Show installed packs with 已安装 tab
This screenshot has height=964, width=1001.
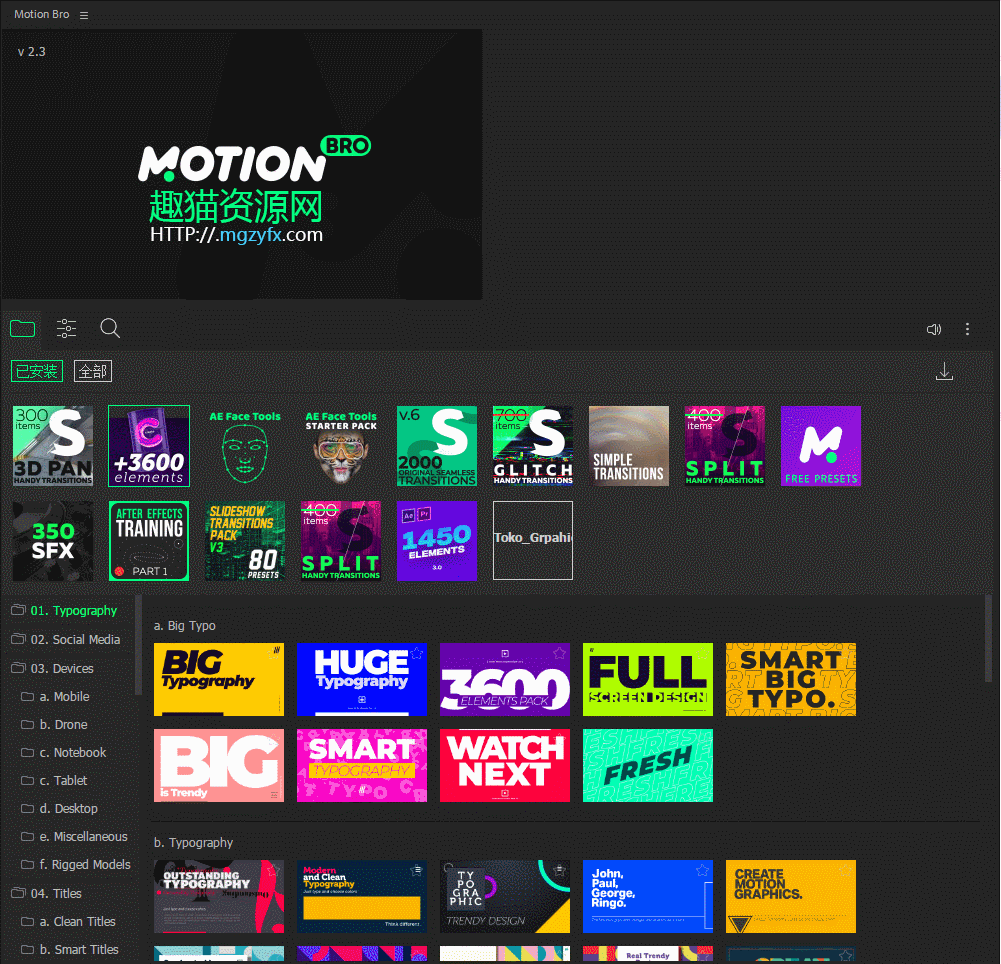click(37, 371)
